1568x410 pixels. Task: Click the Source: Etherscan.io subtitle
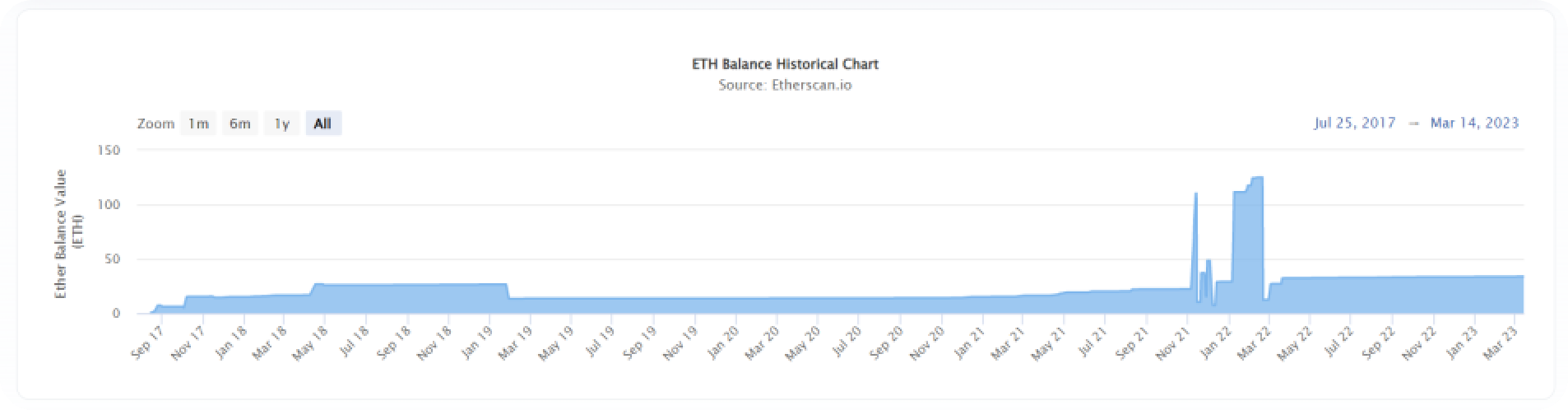coord(785,85)
